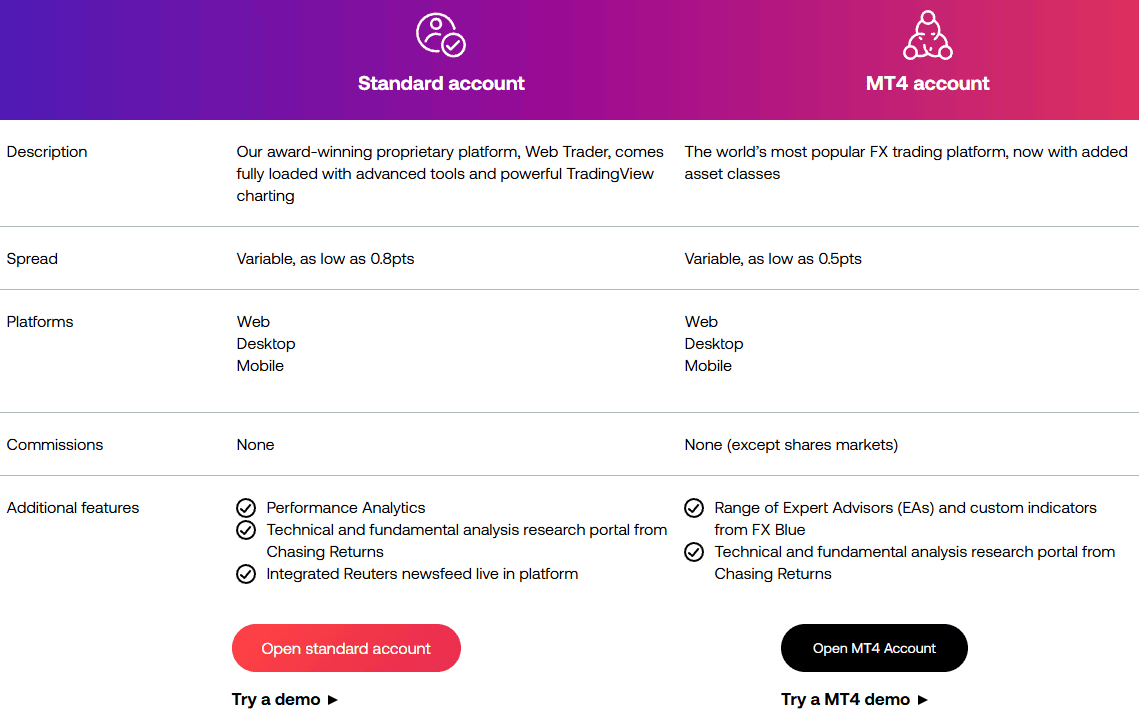Viewport: 1139px width, 717px height.
Task: Click the Spread row label
Action: pyautogui.click(x=32, y=258)
